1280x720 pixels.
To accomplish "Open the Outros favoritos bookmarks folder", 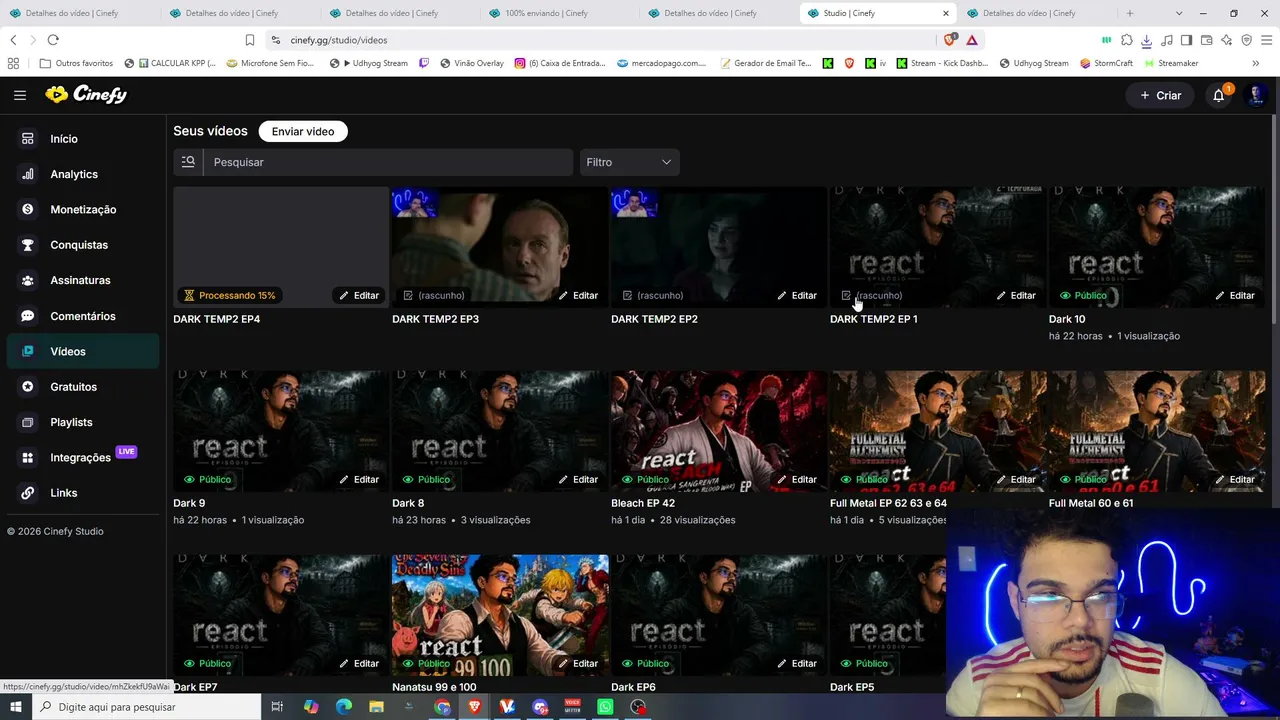I will coord(76,63).
